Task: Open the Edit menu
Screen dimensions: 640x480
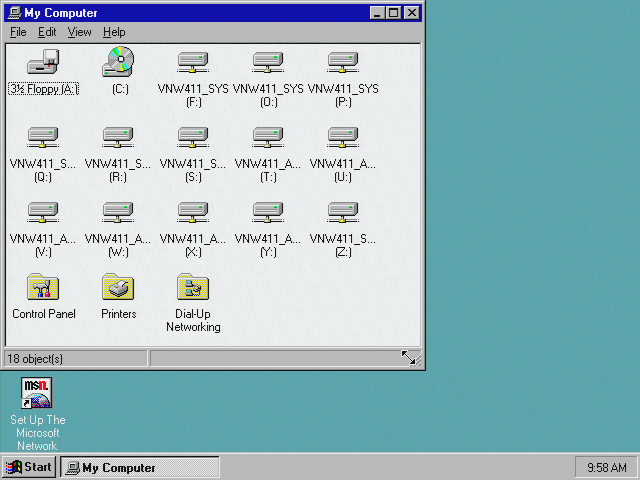Action: click(47, 32)
